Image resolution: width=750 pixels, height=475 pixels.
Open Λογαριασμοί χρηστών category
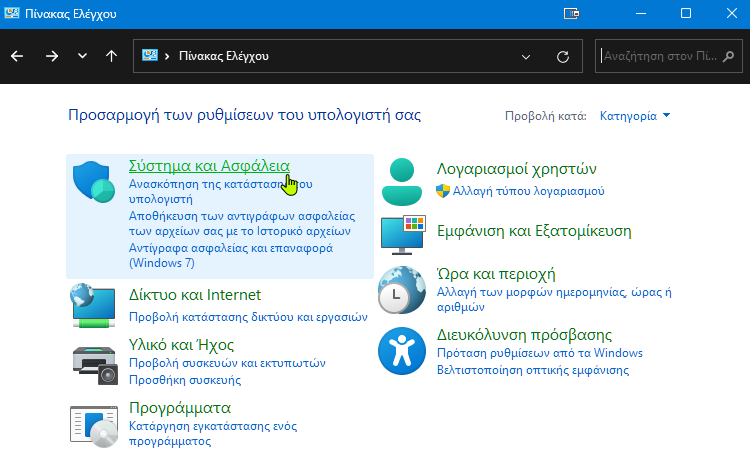[517, 169]
